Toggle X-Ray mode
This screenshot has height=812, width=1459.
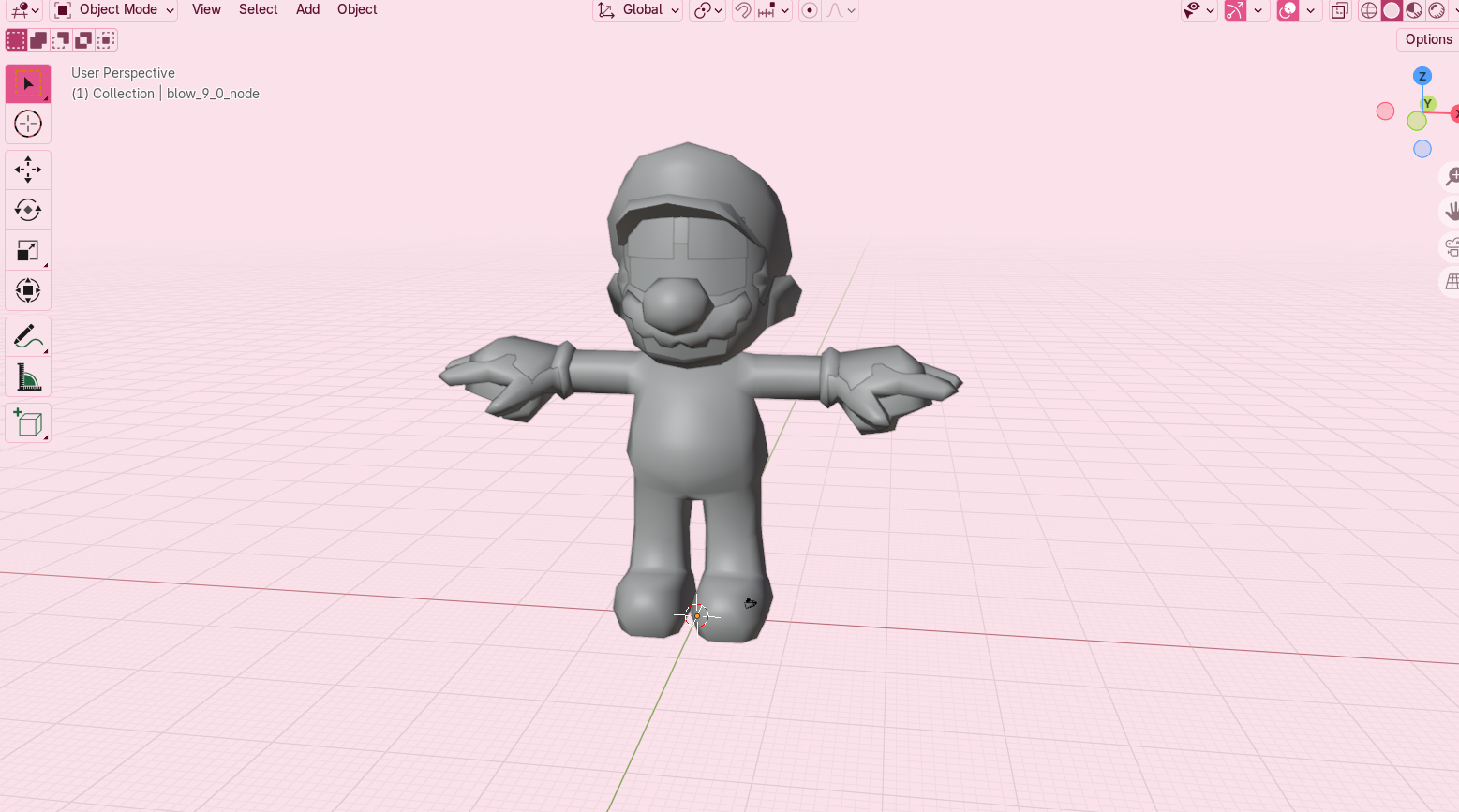coord(1340,10)
